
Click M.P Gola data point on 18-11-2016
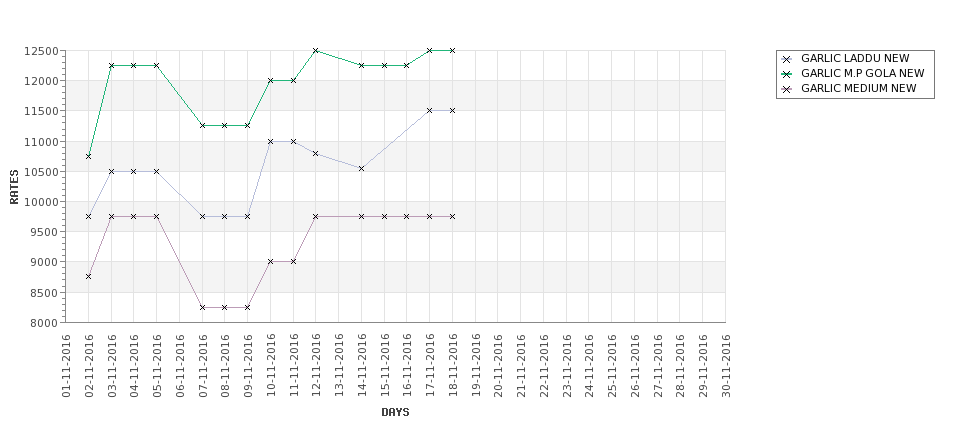[x=452, y=50]
